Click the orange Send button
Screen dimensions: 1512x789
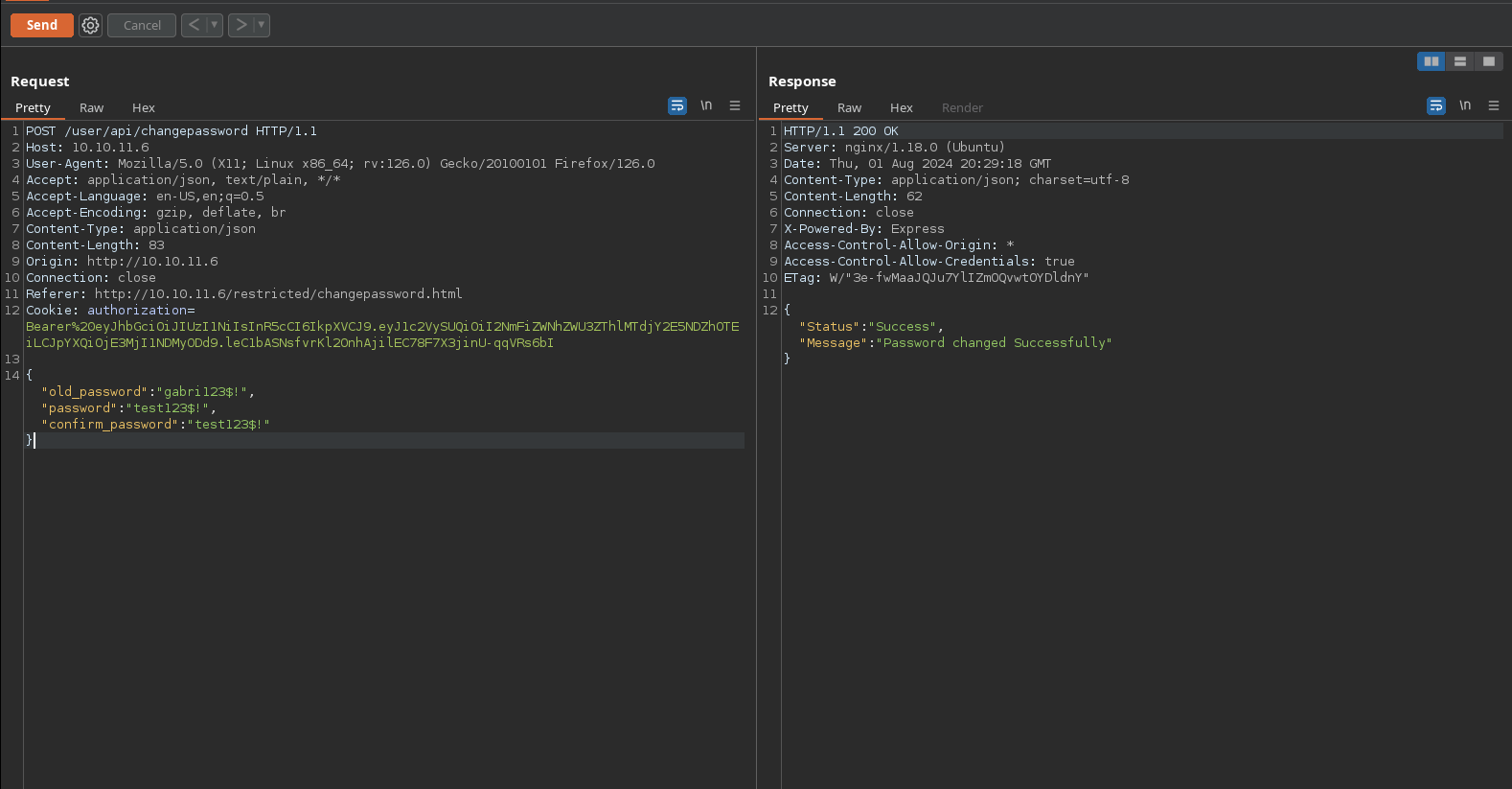(42, 25)
